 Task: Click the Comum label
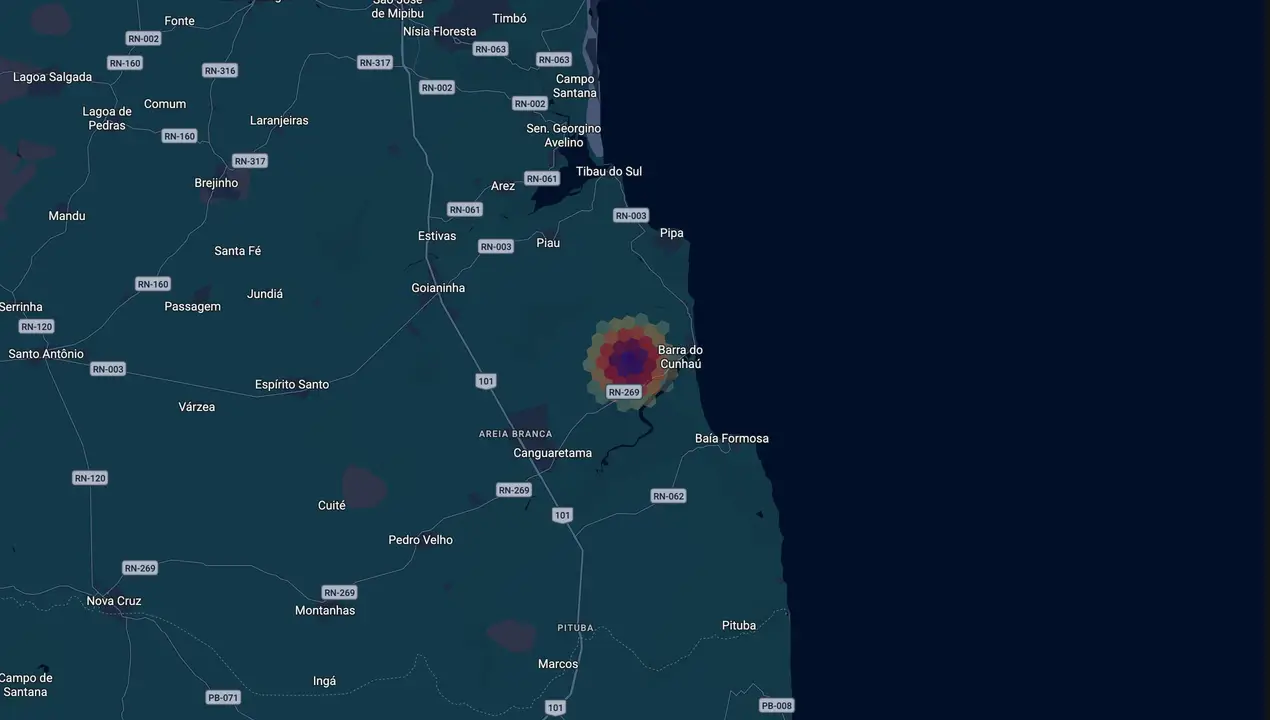point(165,104)
